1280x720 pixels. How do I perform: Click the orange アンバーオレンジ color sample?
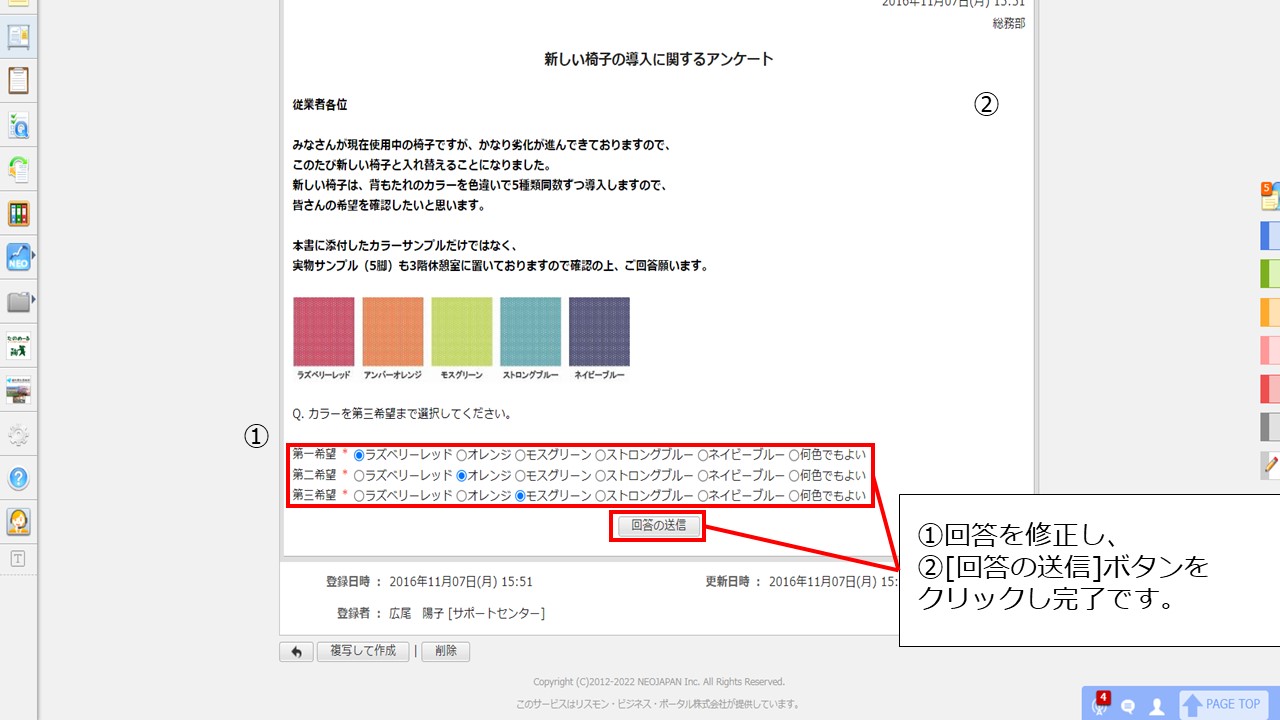point(392,332)
